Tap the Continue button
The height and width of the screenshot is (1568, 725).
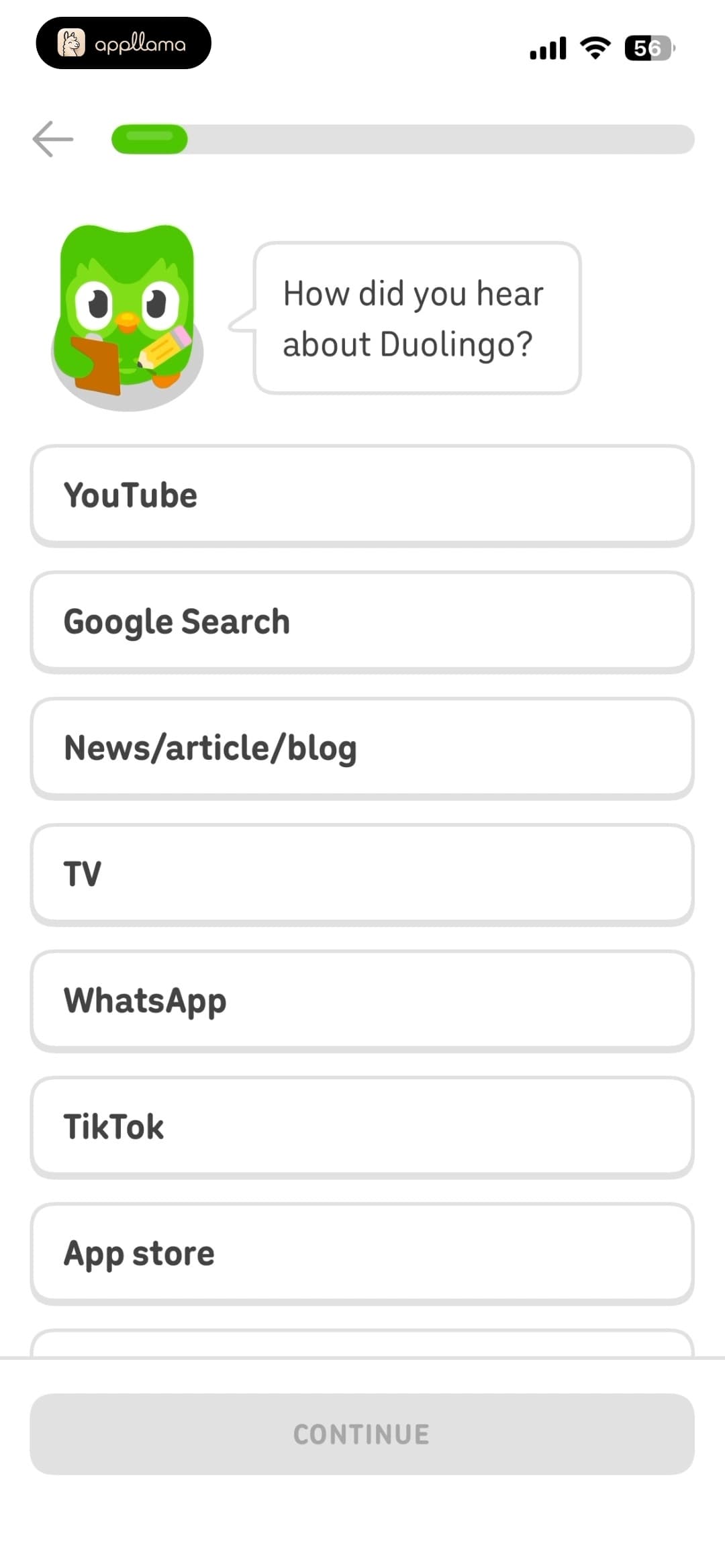click(x=362, y=1434)
